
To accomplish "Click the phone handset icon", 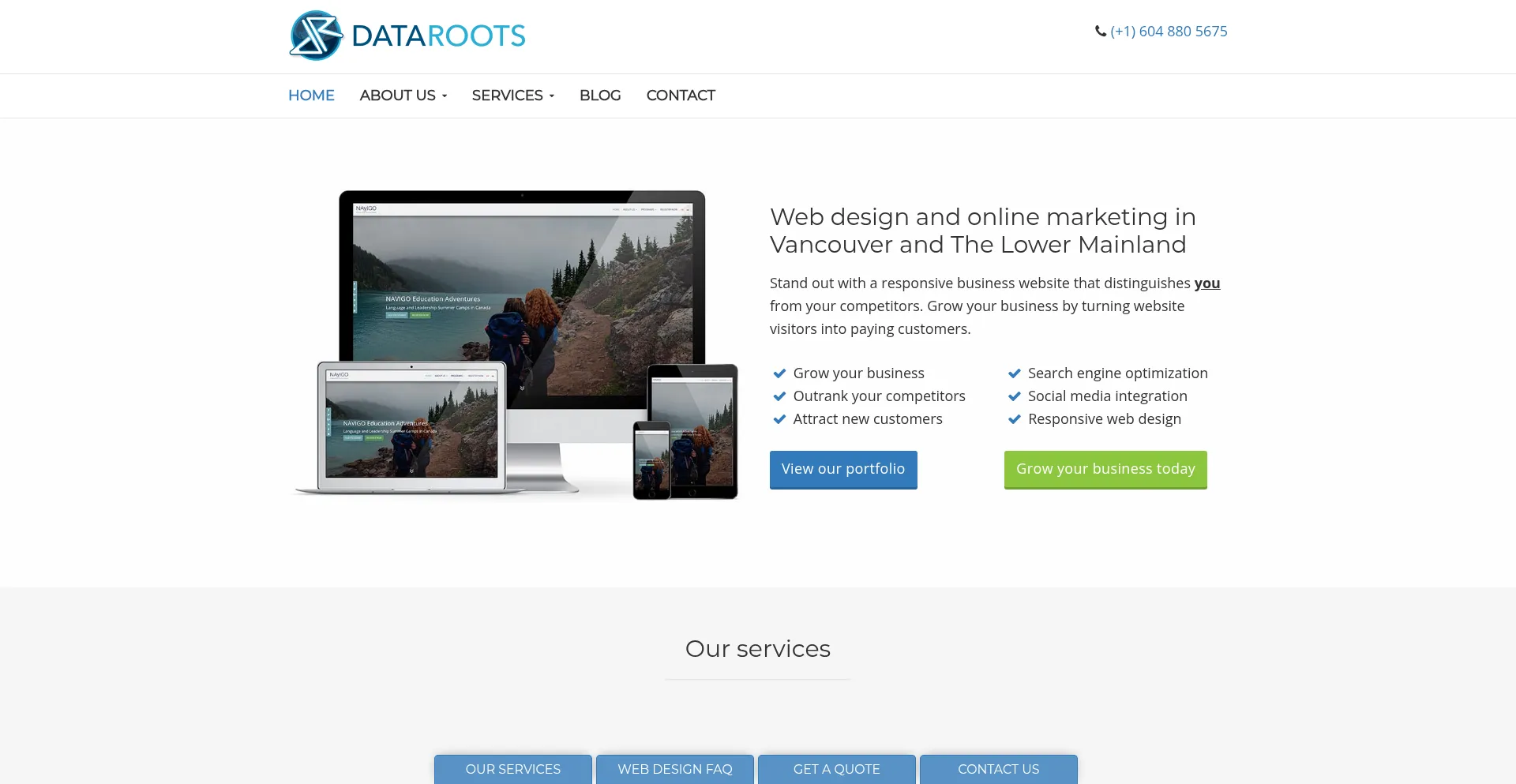I will click(1101, 32).
